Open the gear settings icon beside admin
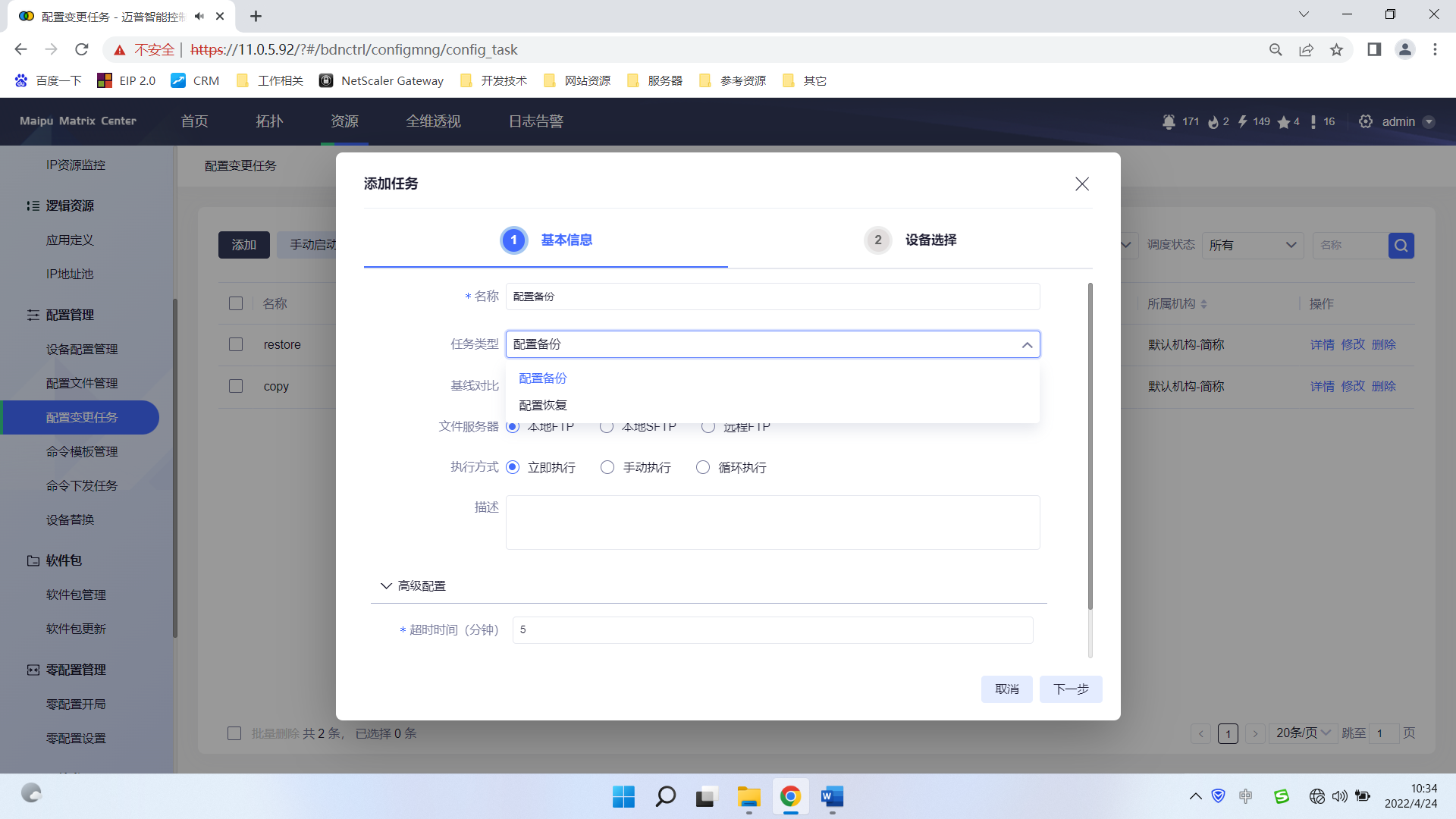Screen dimensions: 1456x819 pyautogui.click(x=1366, y=121)
